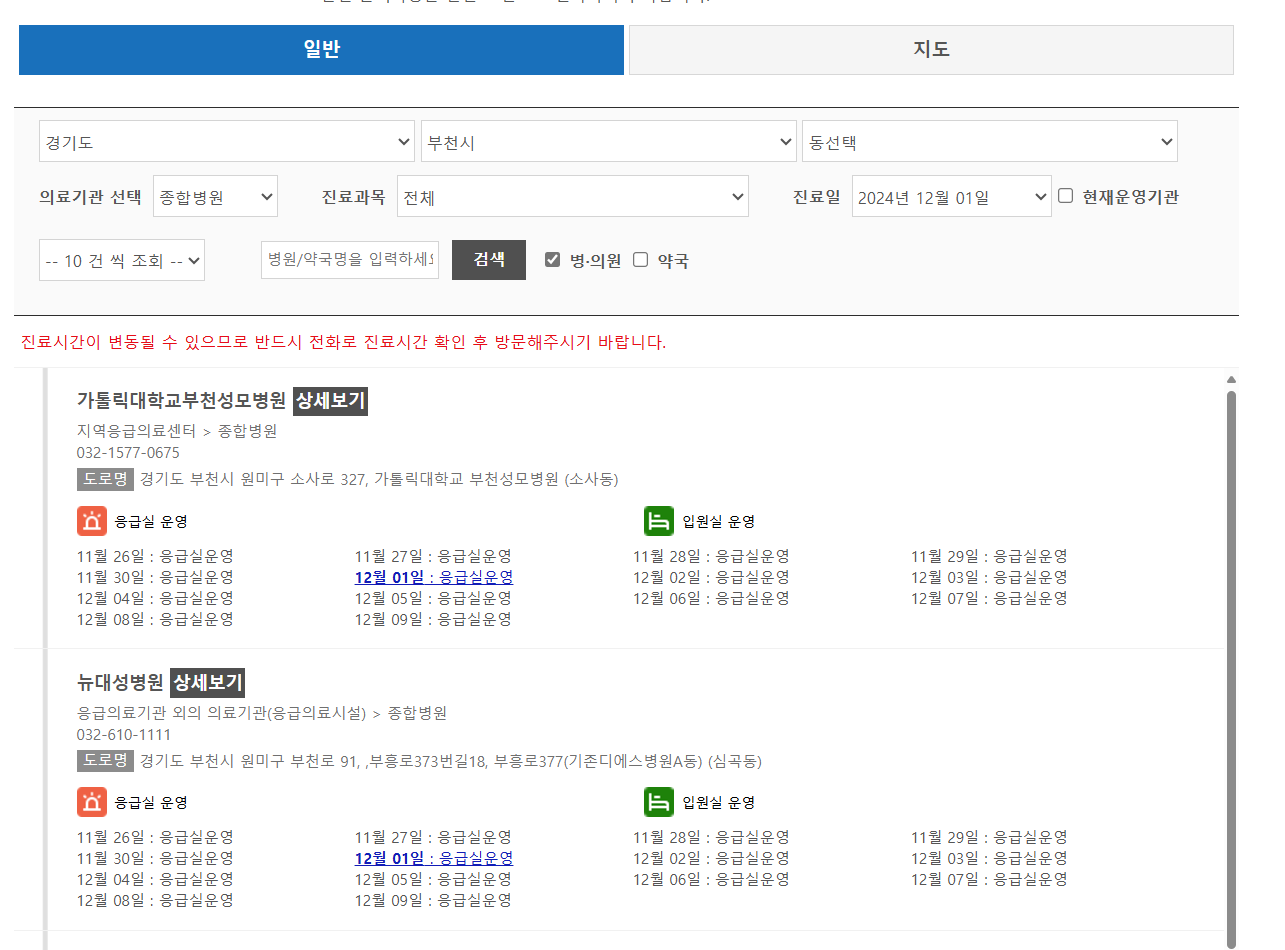Screen dimensions: 1285x950
Task: Open the 경기도 province dropdown
Action: 226,141
